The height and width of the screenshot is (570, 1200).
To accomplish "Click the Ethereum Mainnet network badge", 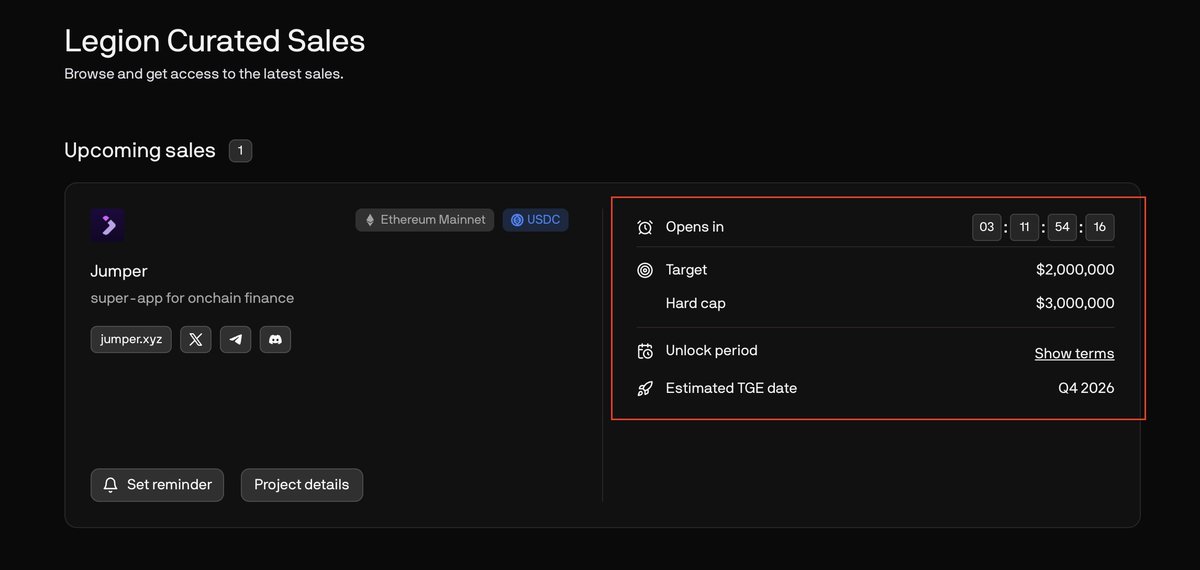I will tap(425, 220).
